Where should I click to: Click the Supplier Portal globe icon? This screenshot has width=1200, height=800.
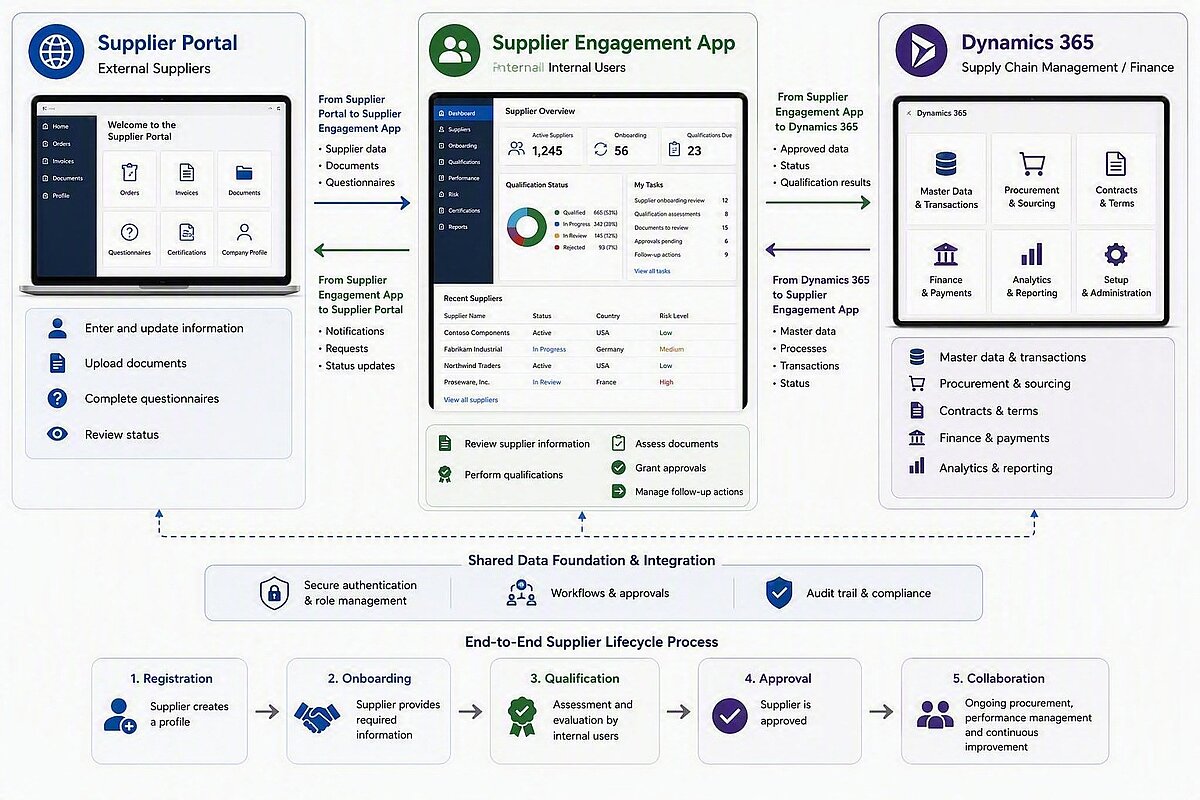click(x=57, y=51)
